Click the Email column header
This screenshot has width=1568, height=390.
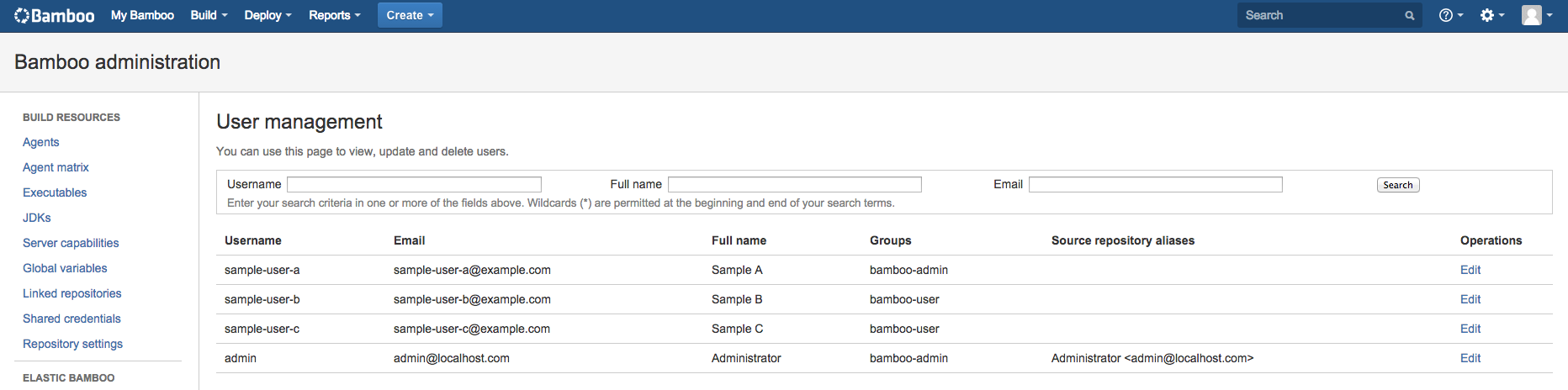click(410, 240)
